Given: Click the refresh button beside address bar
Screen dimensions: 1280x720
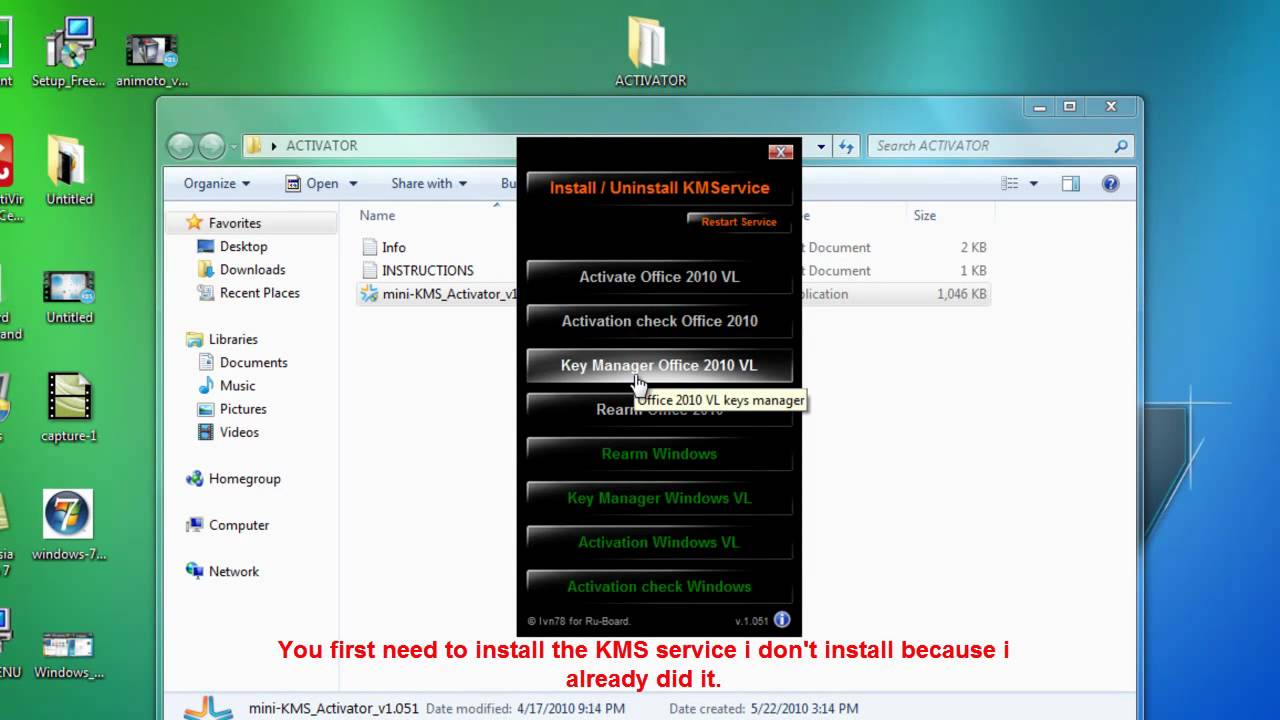Looking at the screenshot, I should coord(847,146).
